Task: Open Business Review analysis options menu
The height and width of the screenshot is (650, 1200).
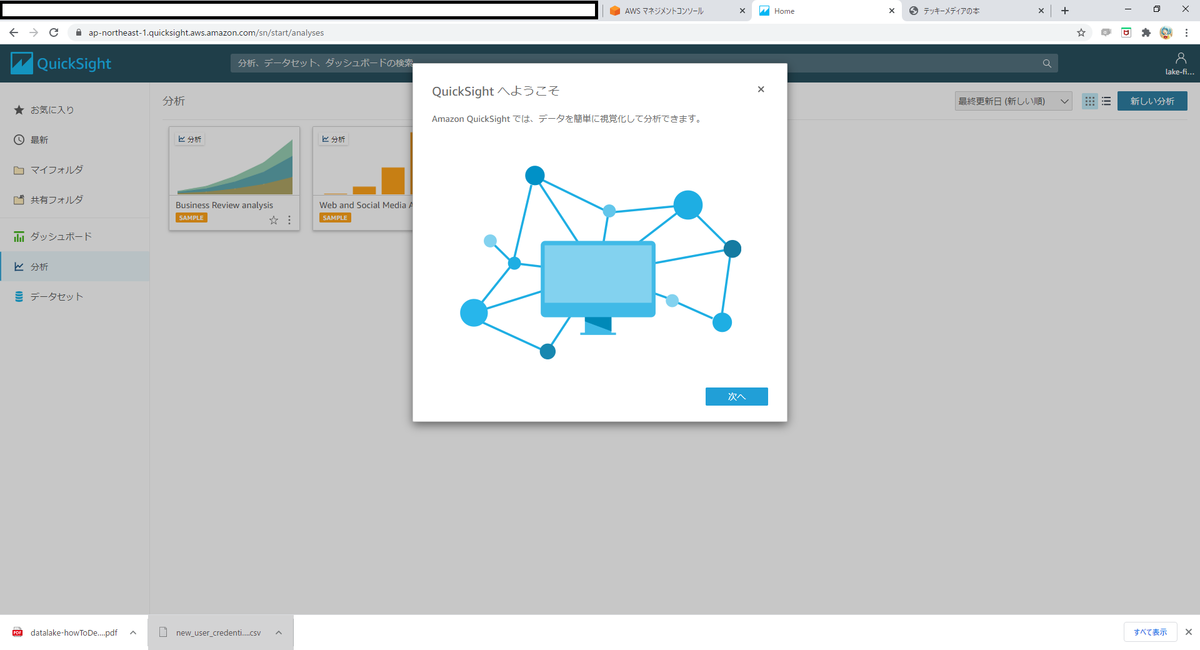Action: click(290, 220)
